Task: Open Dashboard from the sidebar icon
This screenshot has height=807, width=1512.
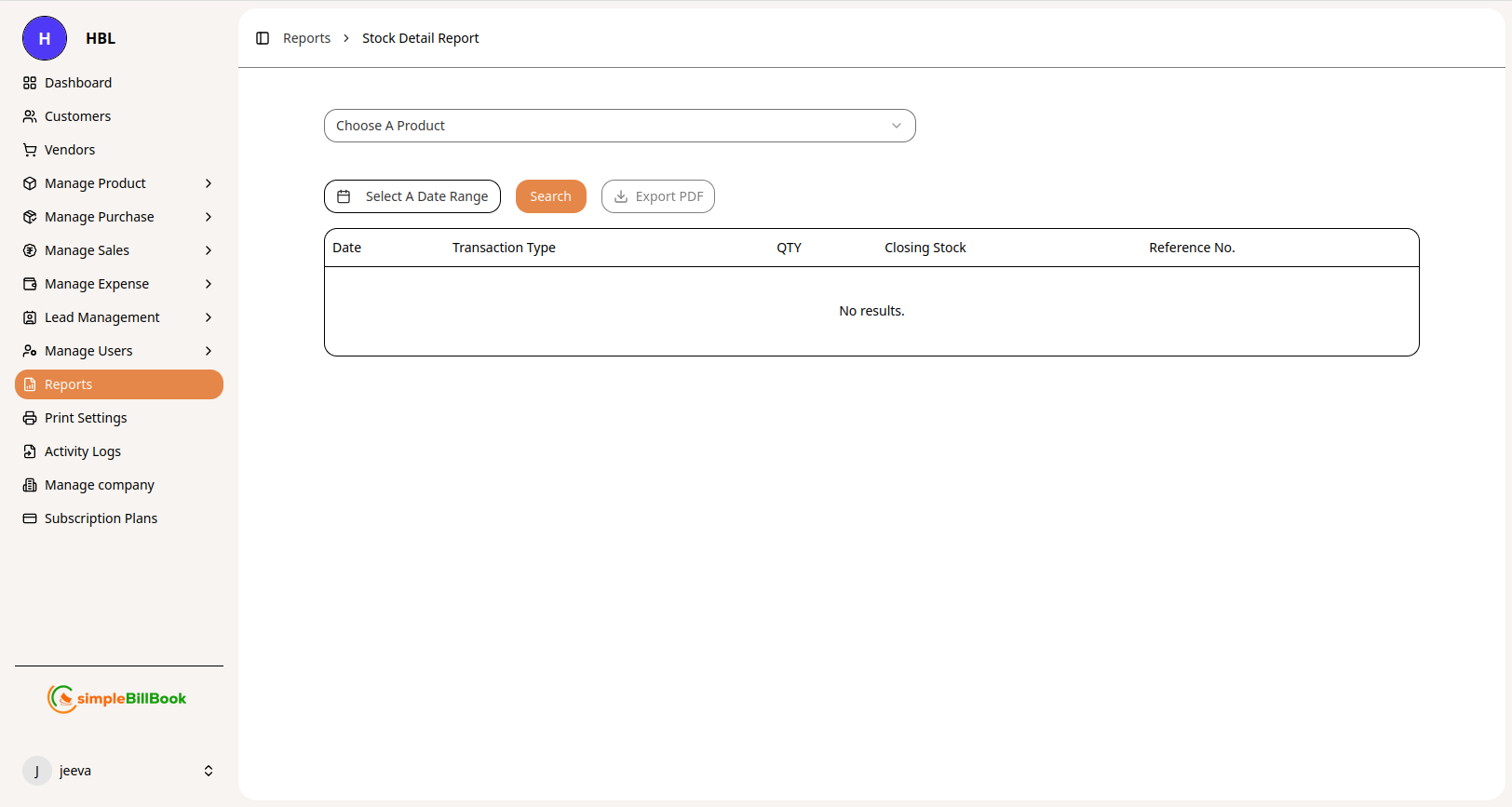Action: (30, 83)
